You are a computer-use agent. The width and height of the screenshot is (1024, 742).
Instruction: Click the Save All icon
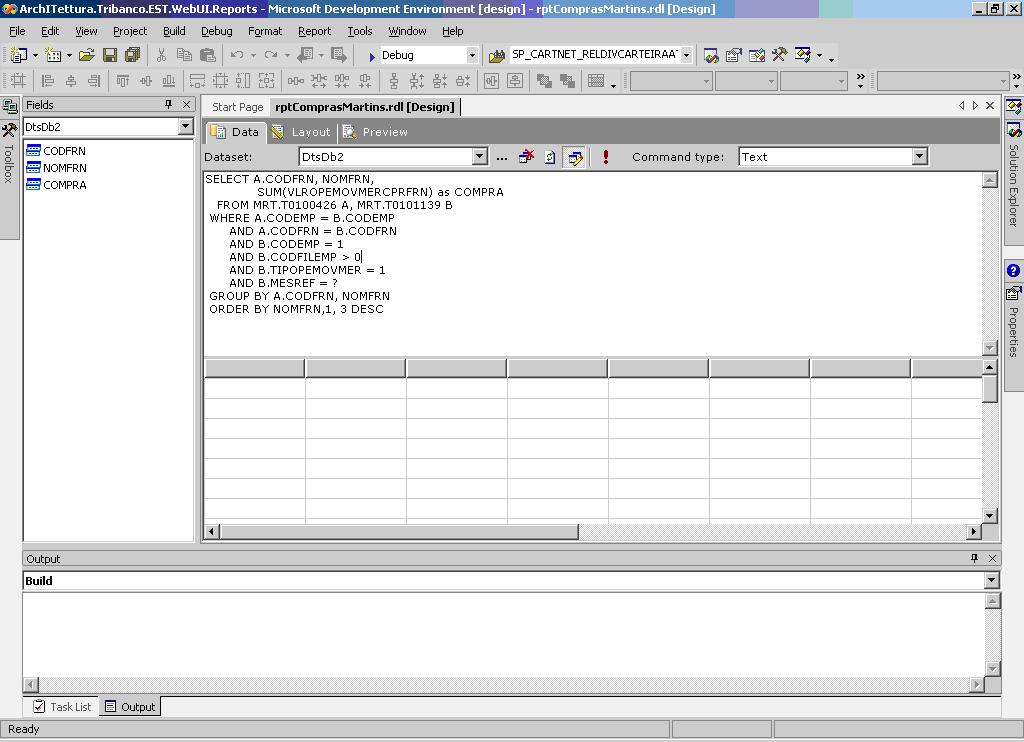(x=132, y=55)
